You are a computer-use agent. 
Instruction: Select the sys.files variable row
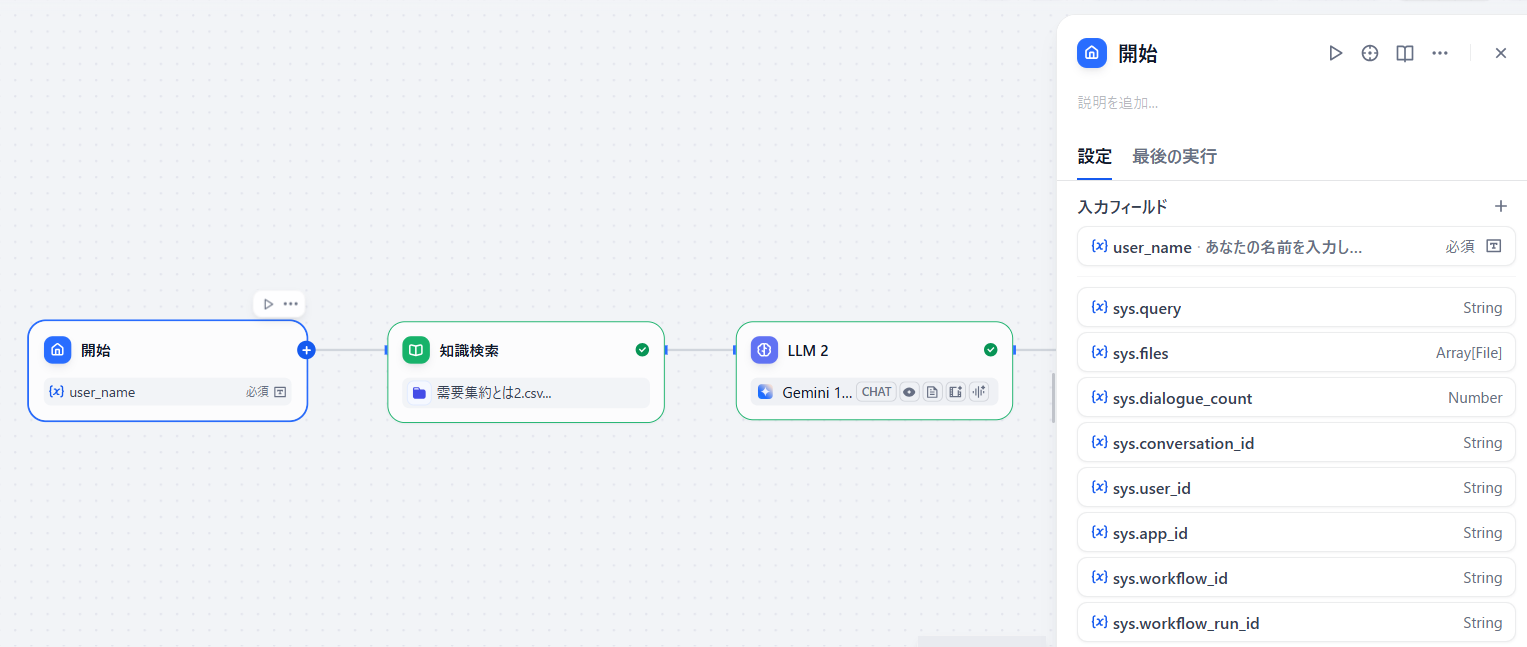point(1296,353)
